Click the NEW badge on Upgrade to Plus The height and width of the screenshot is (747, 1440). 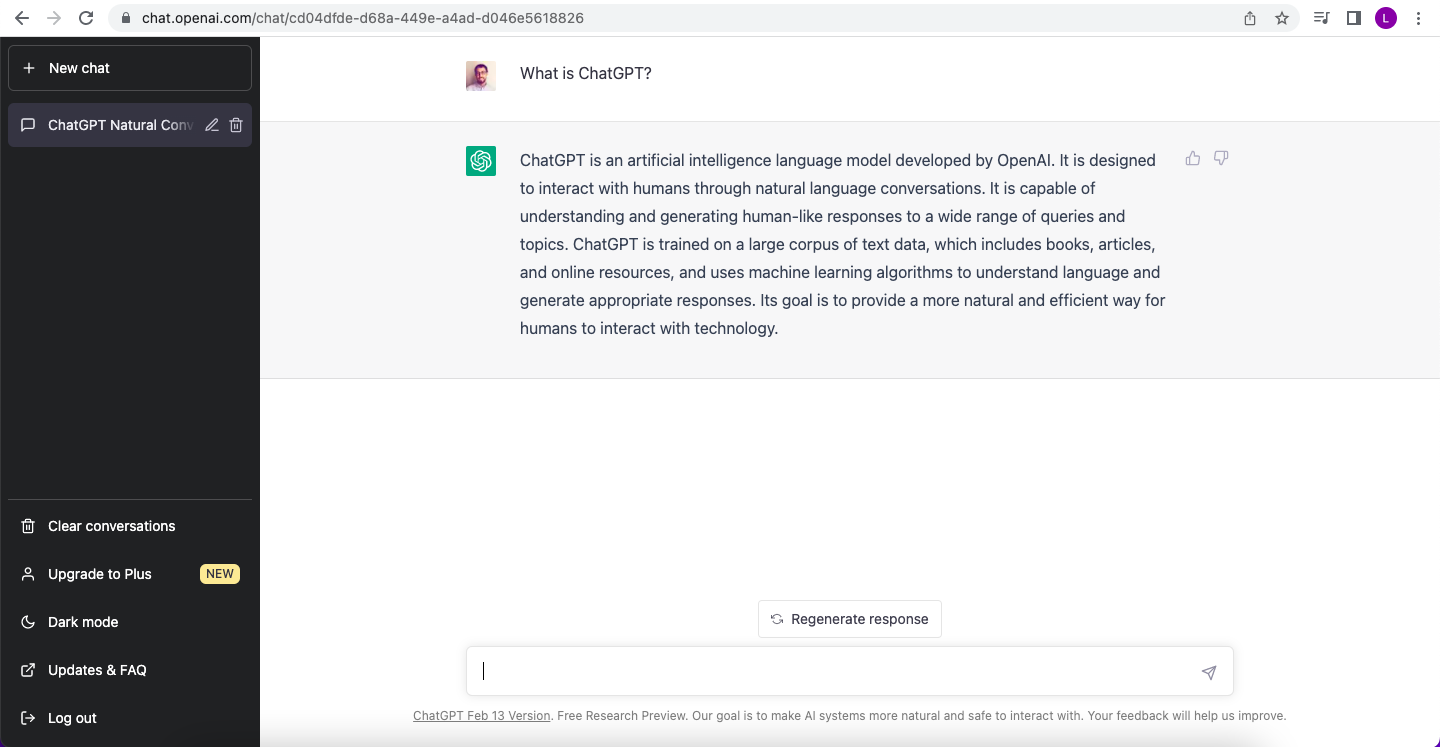219,573
